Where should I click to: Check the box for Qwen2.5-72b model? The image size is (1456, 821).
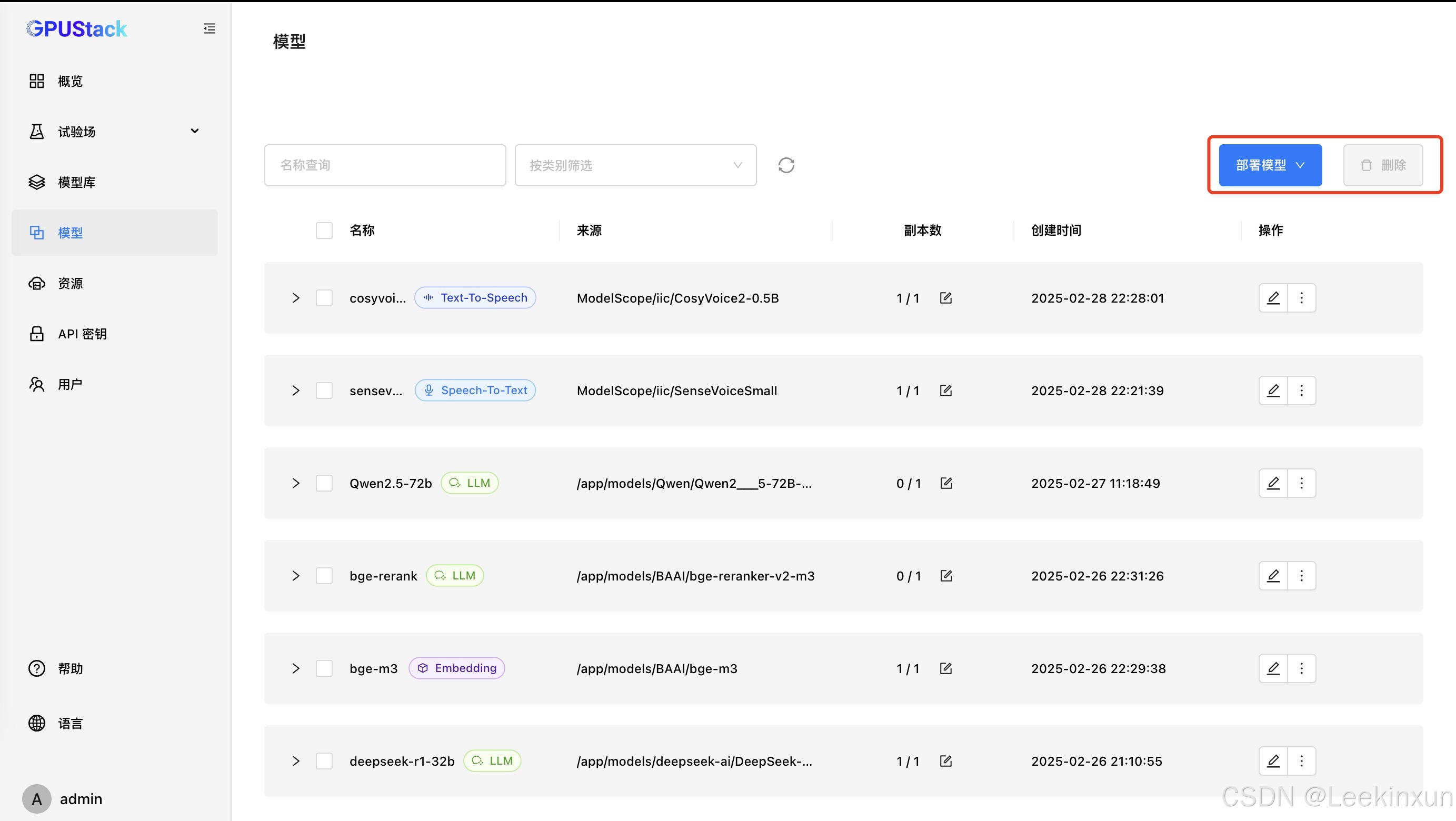pos(324,483)
